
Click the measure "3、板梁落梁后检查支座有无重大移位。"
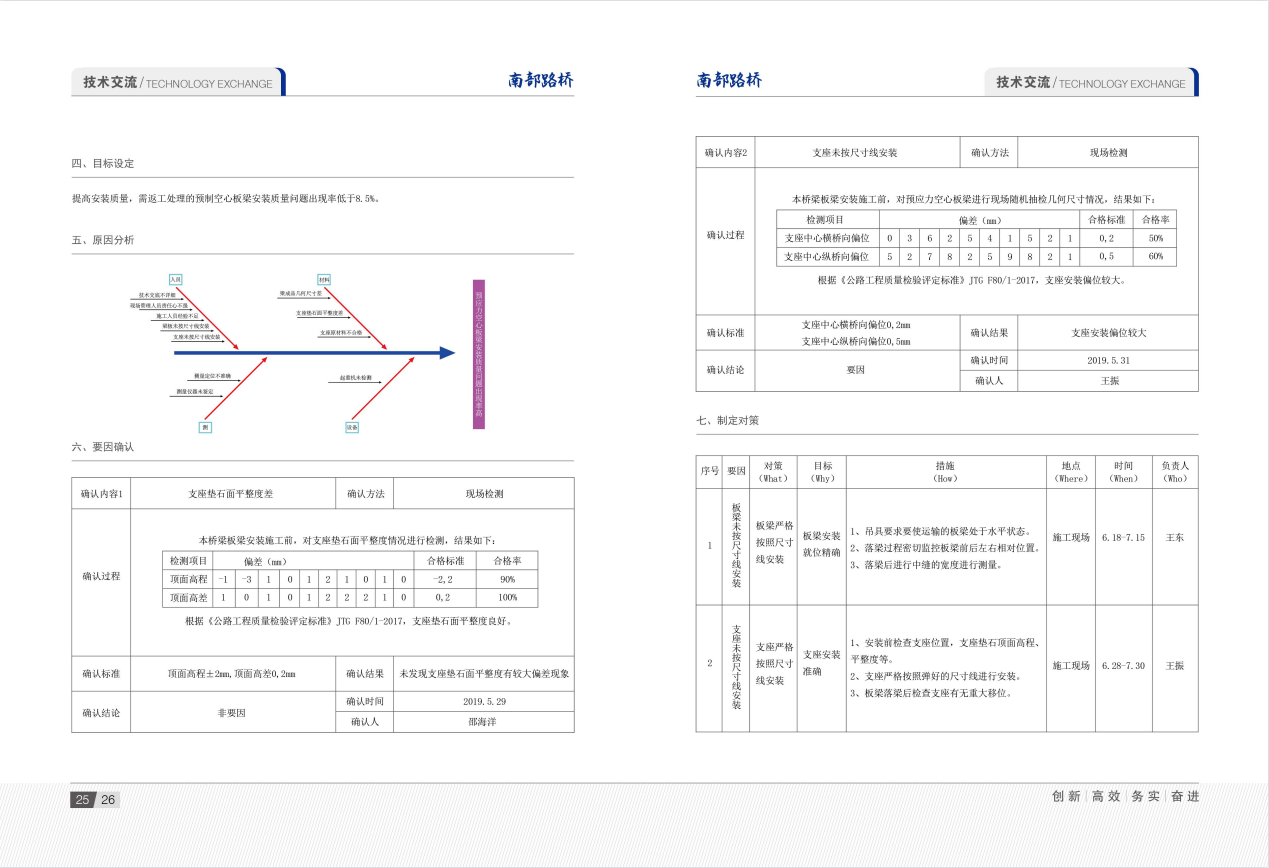tap(931, 693)
